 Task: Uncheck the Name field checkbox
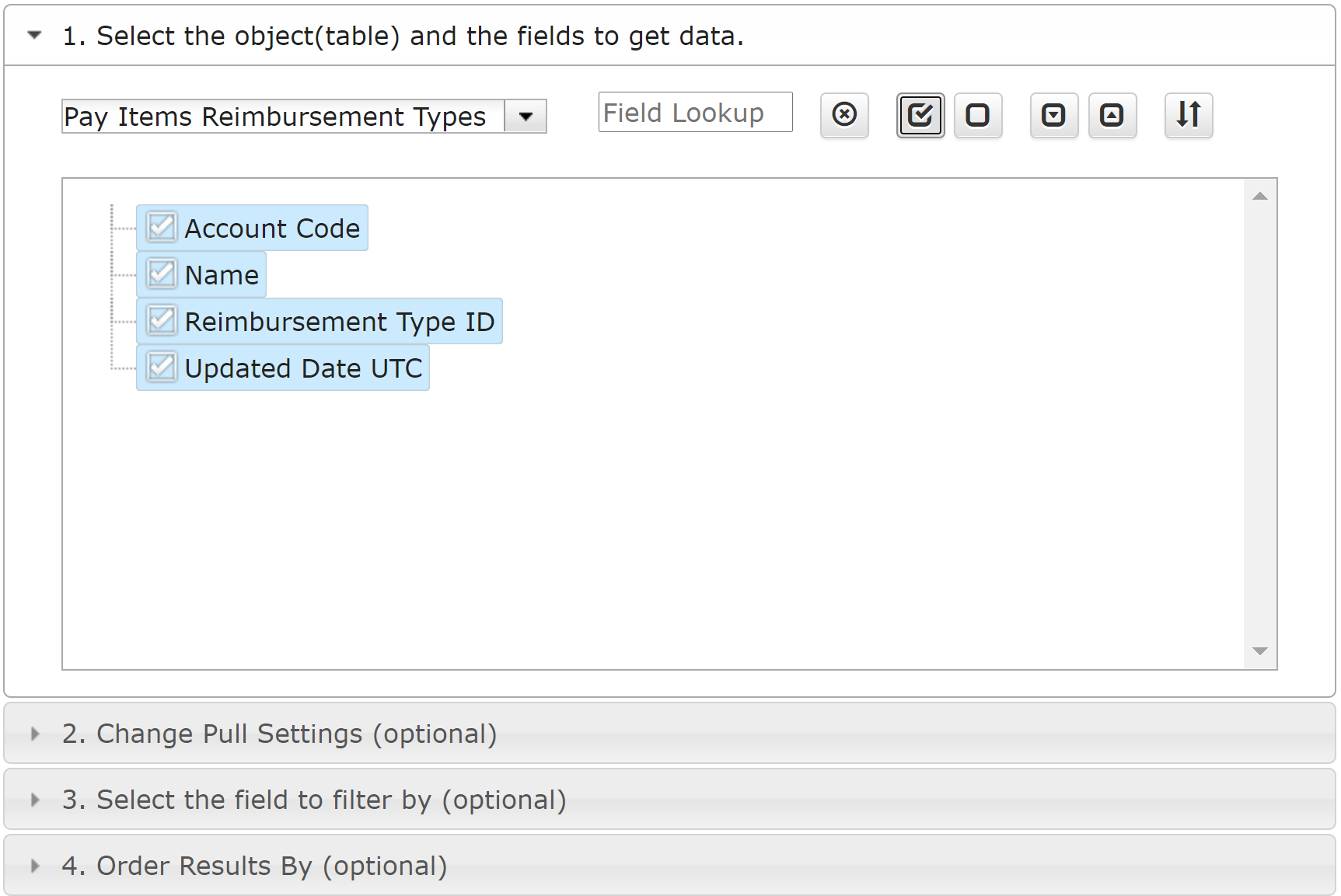click(x=162, y=274)
